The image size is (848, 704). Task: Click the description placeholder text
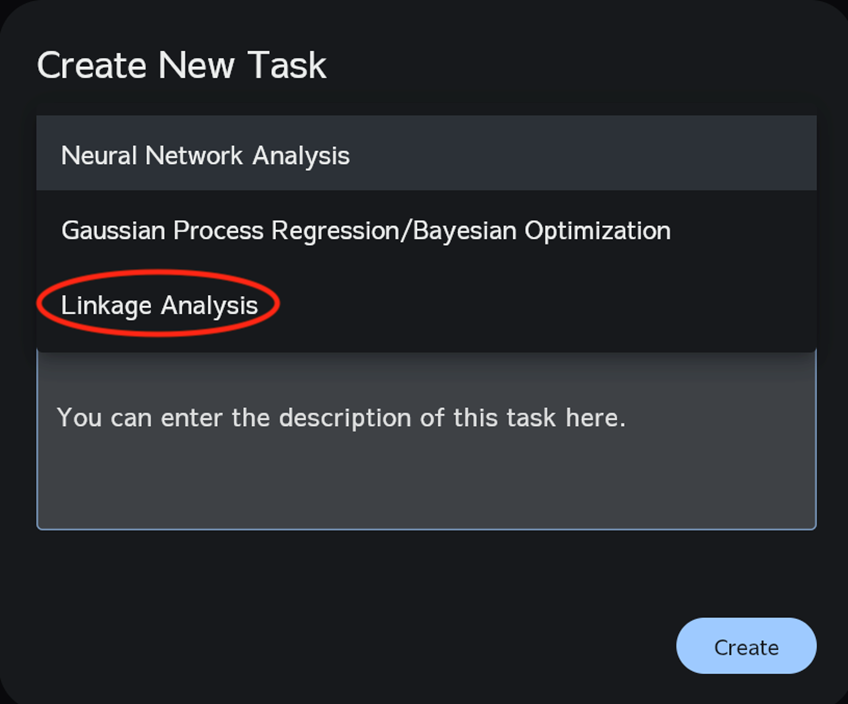(341, 417)
